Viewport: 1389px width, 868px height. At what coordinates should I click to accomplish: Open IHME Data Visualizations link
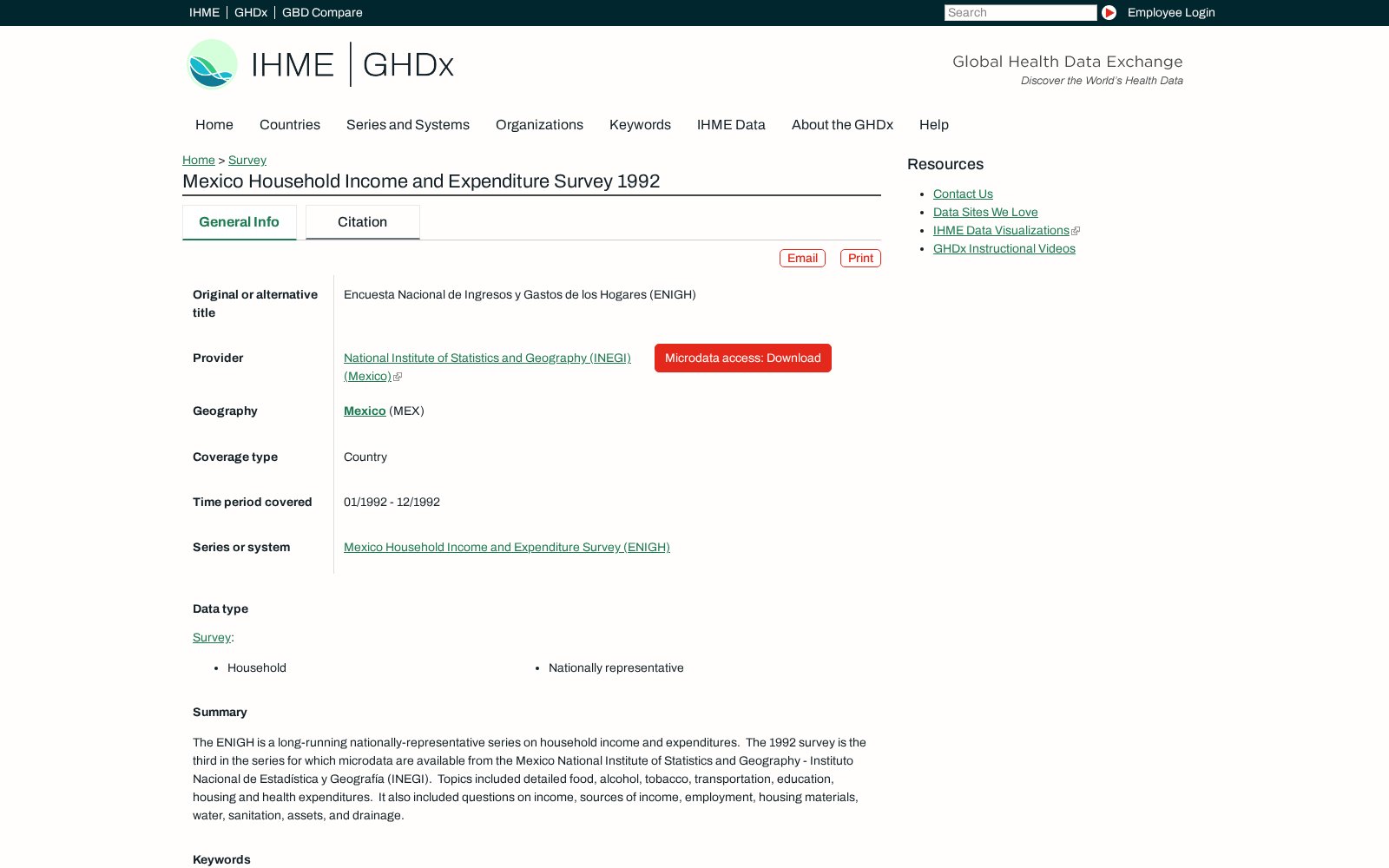click(1001, 230)
